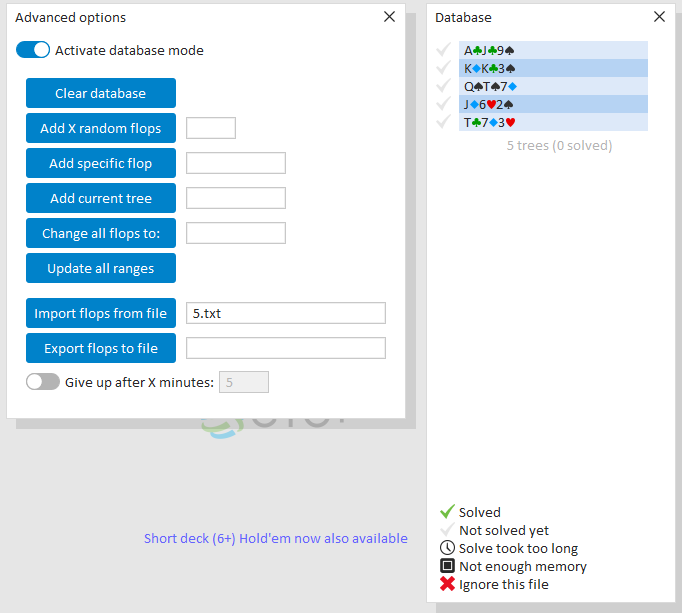Enable the Give up after X minutes switch

click(x=43, y=382)
